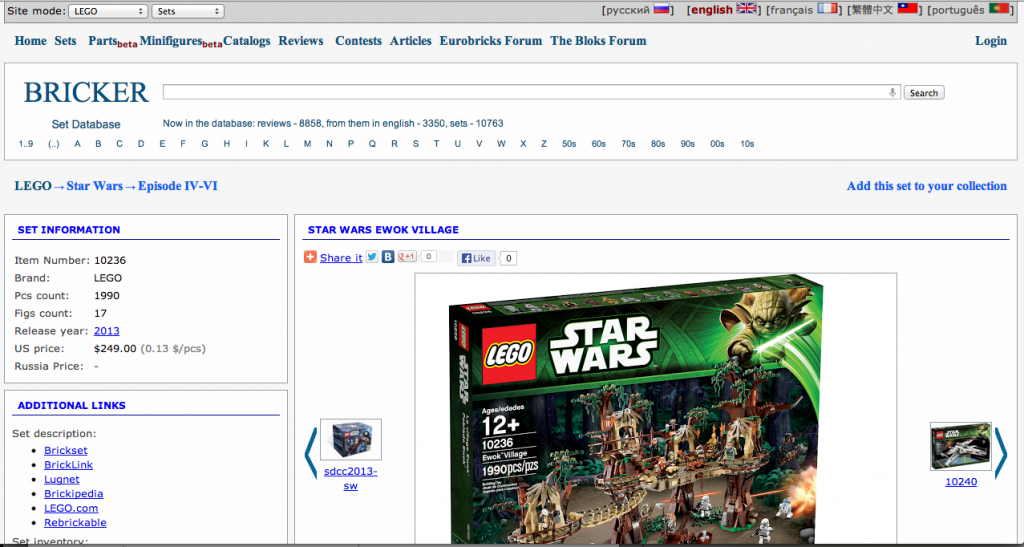Switch language to français

792,10
